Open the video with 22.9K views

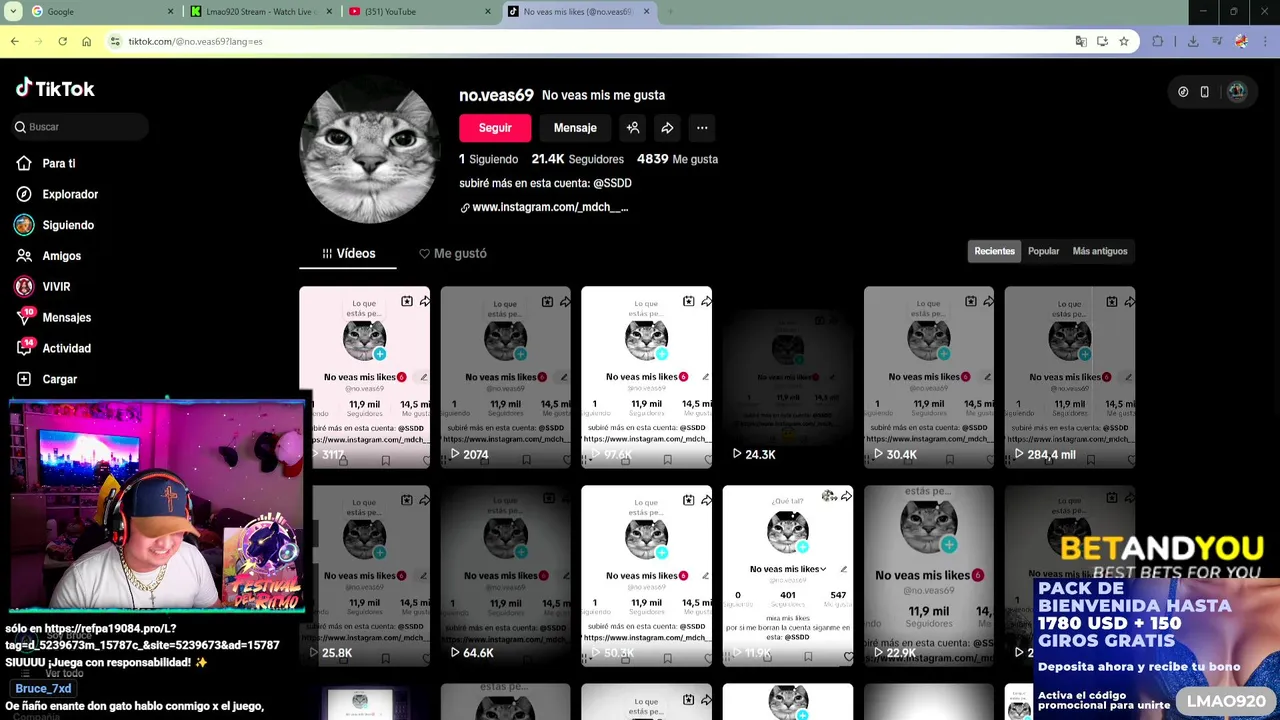click(x=929, y=576)
